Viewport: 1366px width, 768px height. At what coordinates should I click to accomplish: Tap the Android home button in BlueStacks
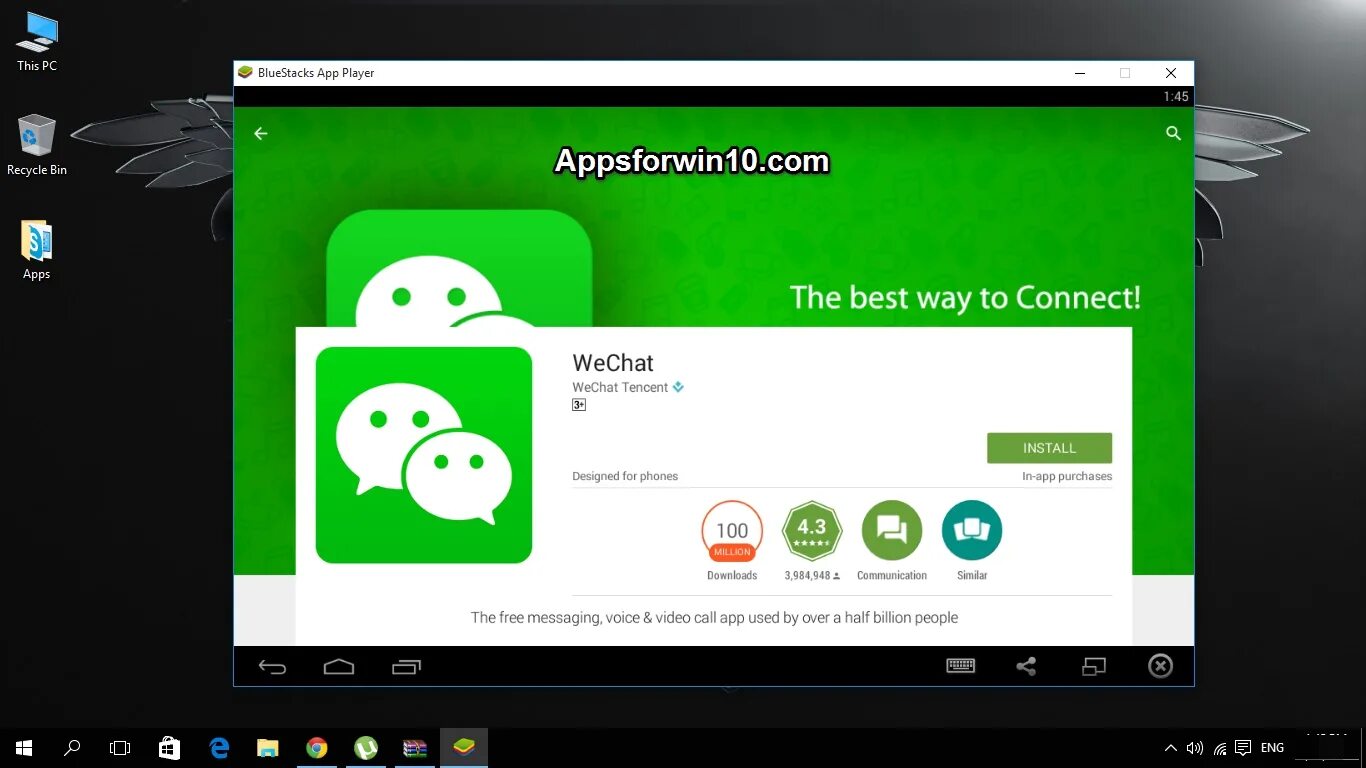pos(339,667)
